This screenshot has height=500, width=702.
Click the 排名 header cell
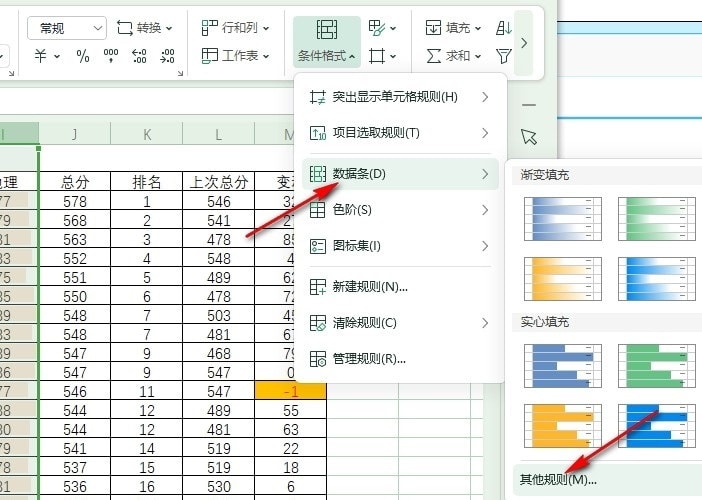(x=147, y=182)
